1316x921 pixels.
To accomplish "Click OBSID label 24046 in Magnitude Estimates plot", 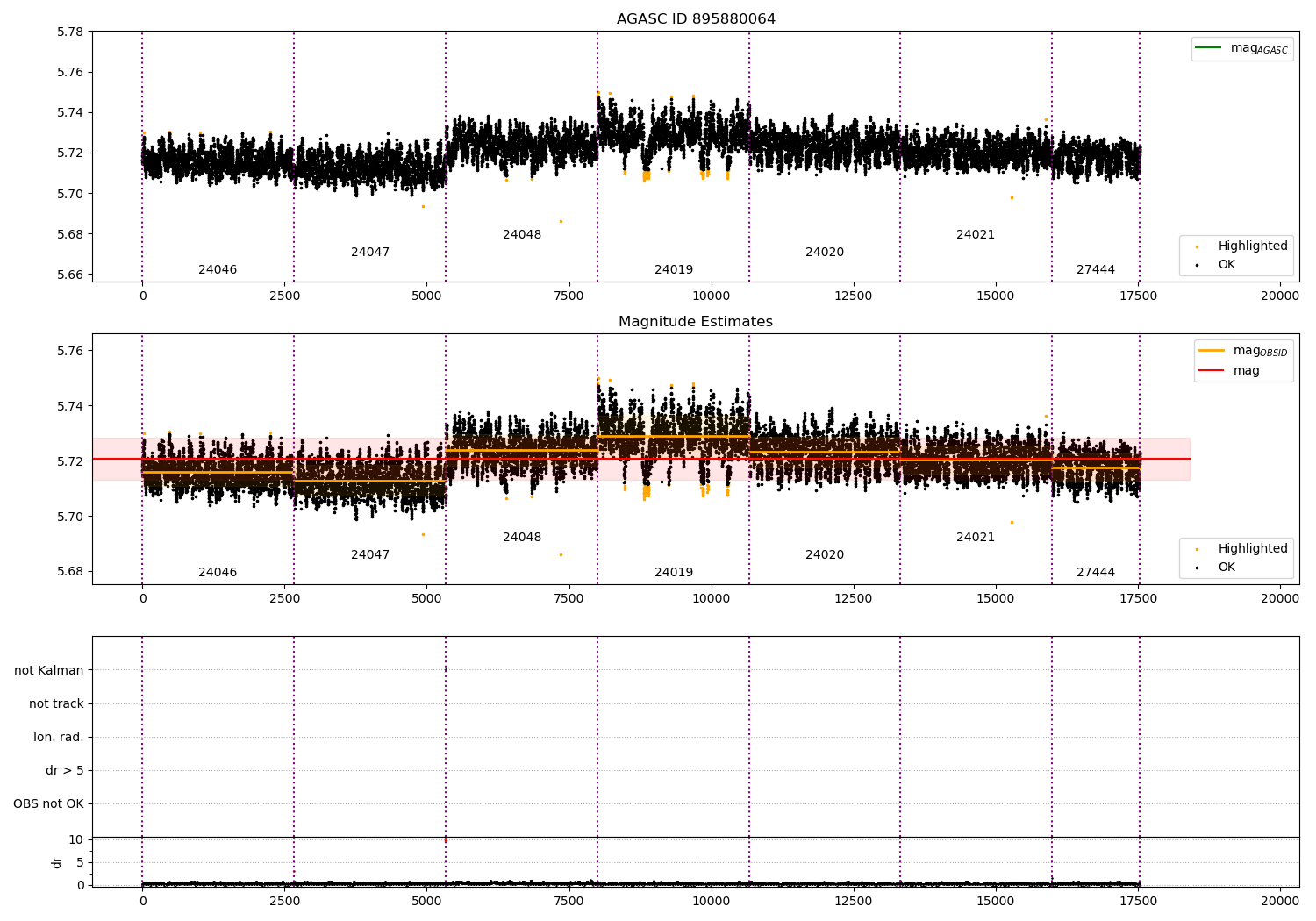I will (218, 573).
